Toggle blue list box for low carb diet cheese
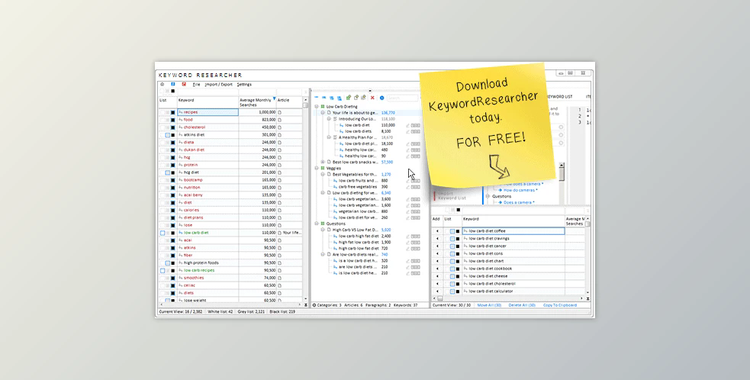750x380 pixels. pos(452,276)
